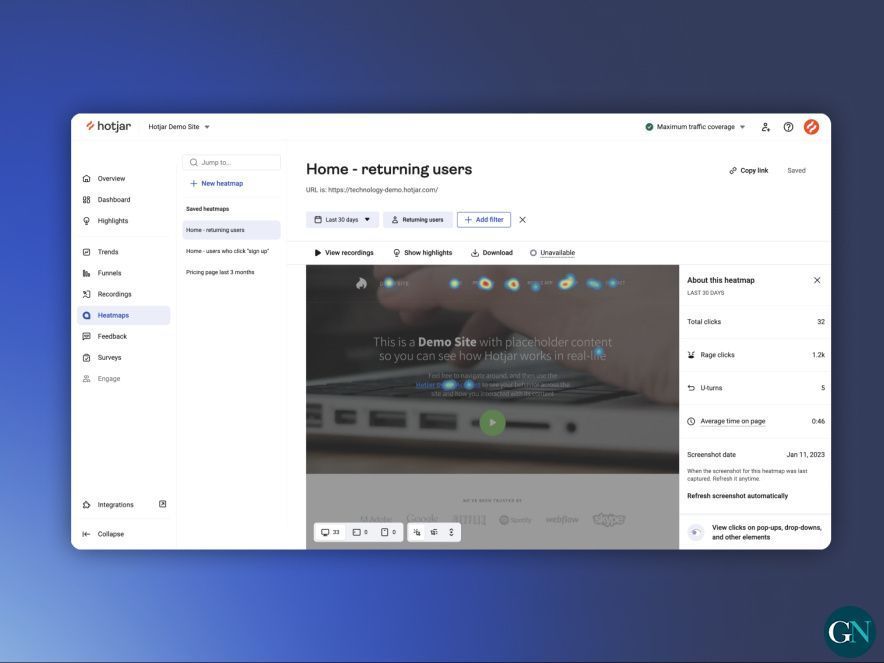Create a New heatmap
884x663 pixels.
[x=216, y=184]
